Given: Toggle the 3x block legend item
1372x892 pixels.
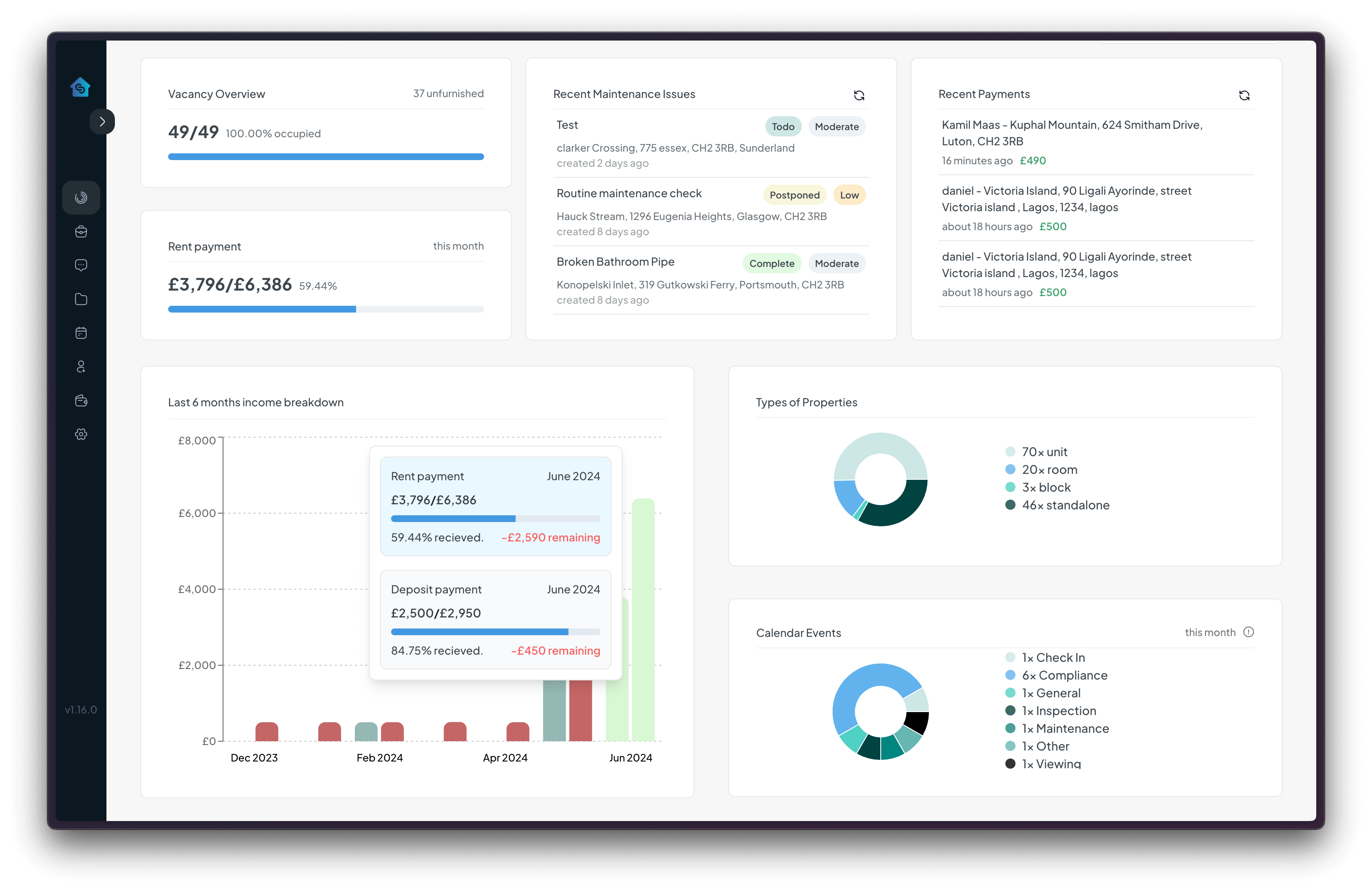Looking at the screenshot, I should (1037, 487).
